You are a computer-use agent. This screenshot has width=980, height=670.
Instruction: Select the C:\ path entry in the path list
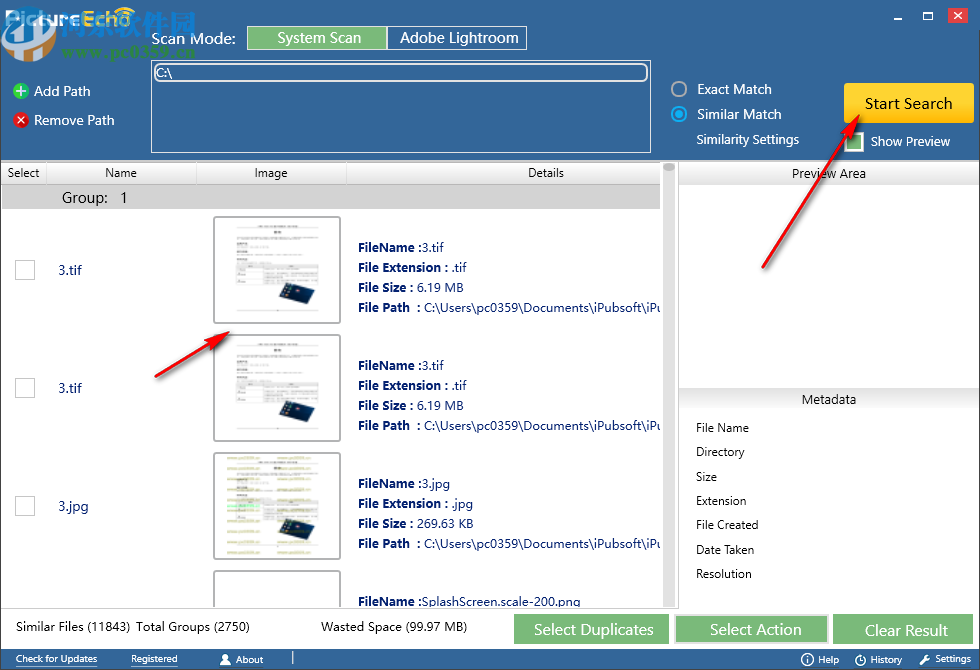pyautogui.click(x=401, y=73)
